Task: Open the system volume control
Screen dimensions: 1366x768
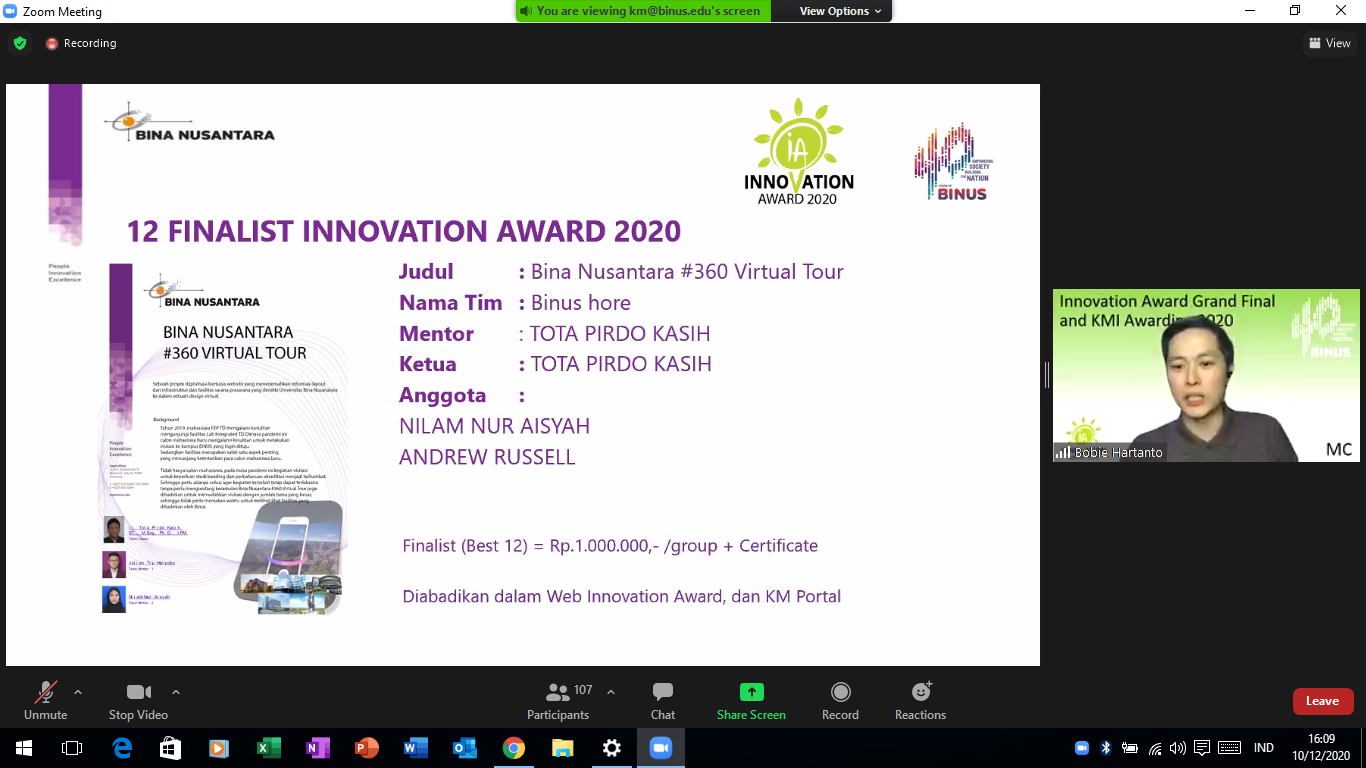Action: pyautogui.click(x=1178, y=748)
